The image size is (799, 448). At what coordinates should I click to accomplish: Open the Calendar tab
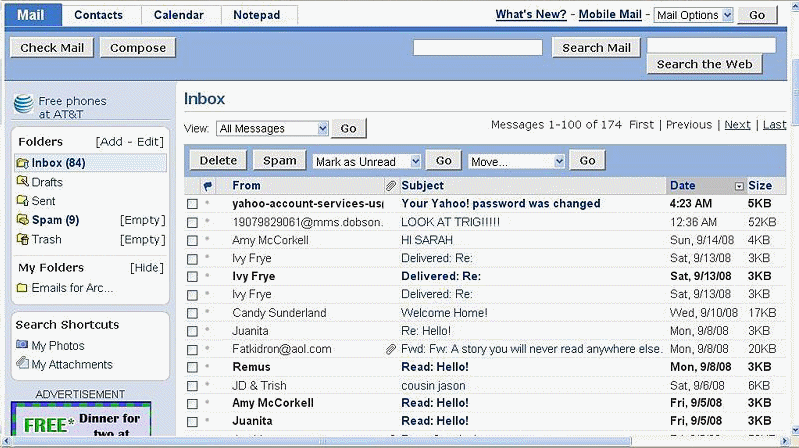pos(179,15)
